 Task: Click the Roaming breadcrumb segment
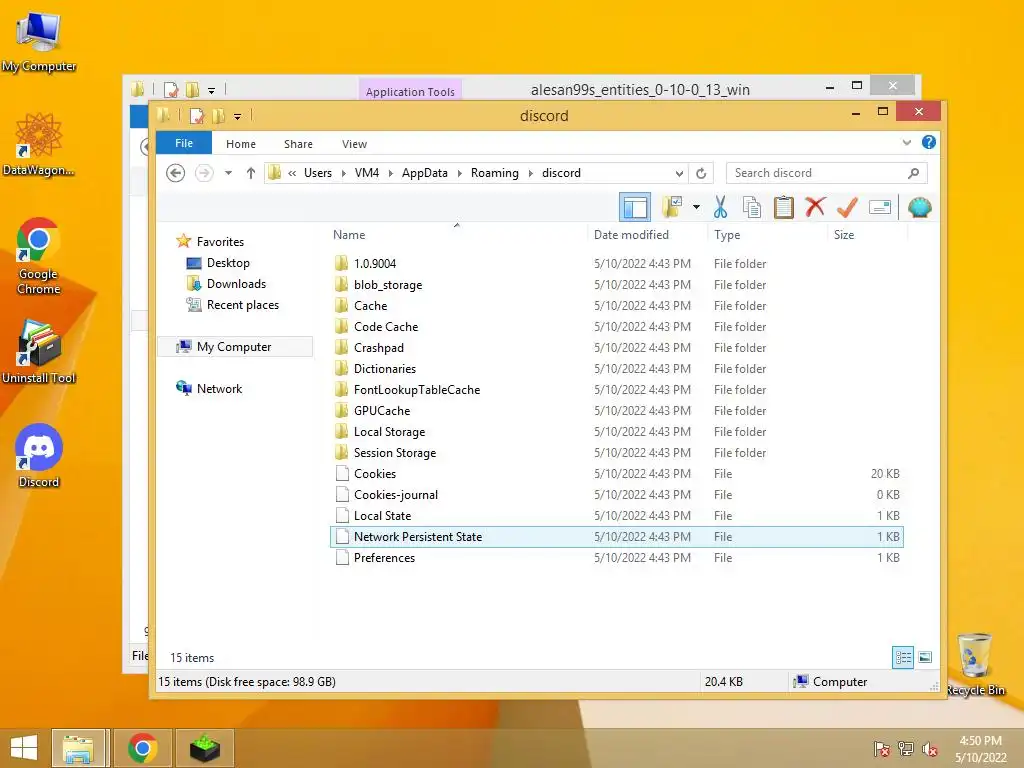point(494,173)
